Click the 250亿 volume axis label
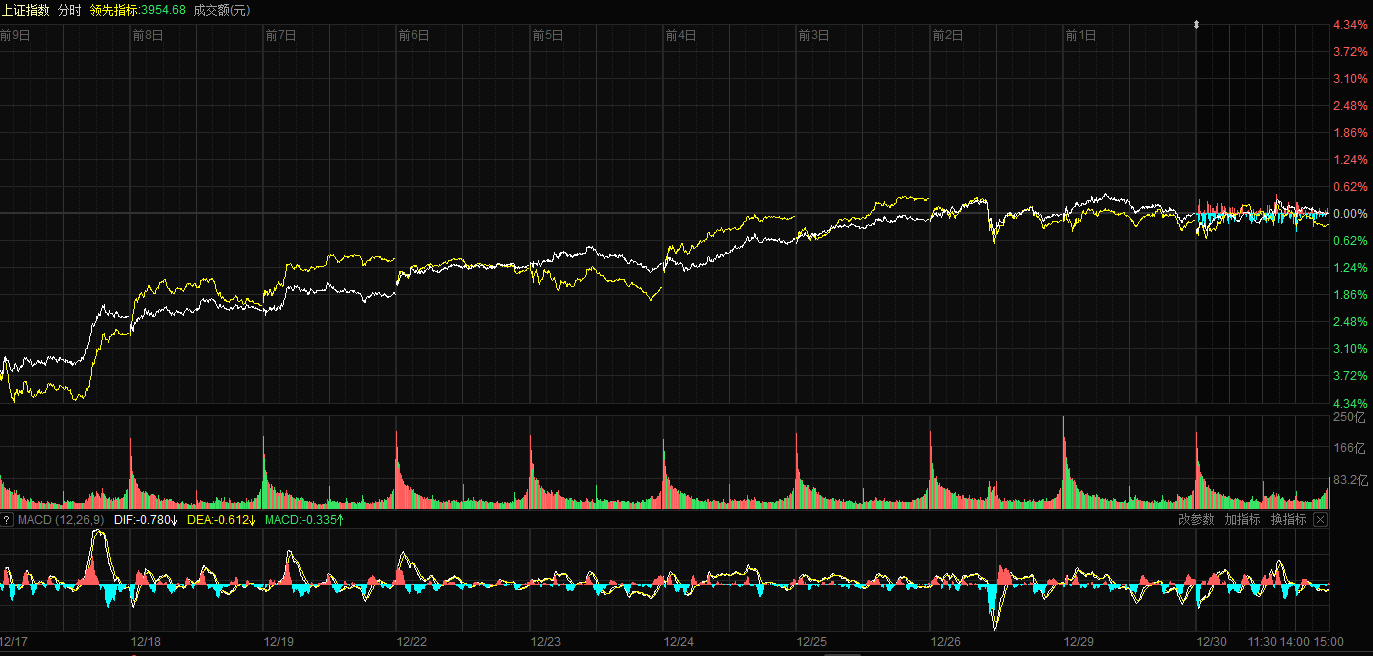 pyautogui.click(x=1349, y=417)
